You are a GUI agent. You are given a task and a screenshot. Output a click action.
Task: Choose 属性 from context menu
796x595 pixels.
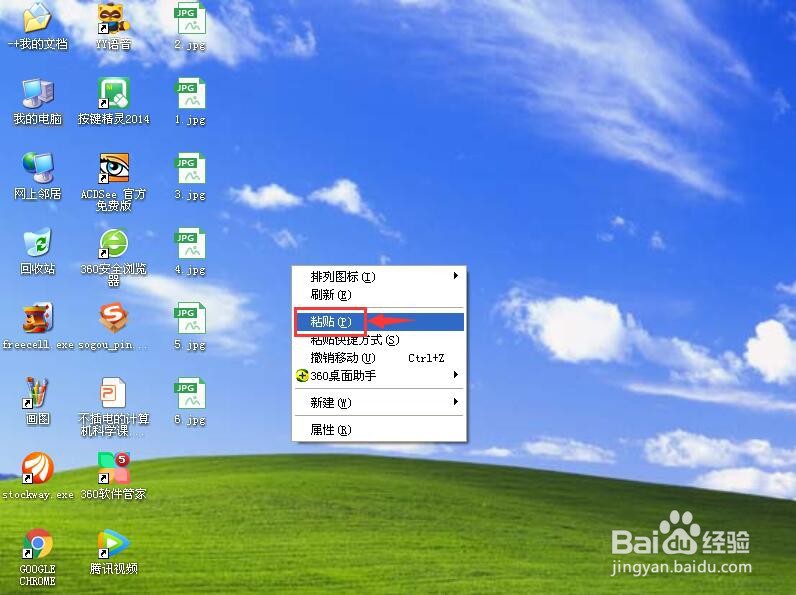coord(379,431)
